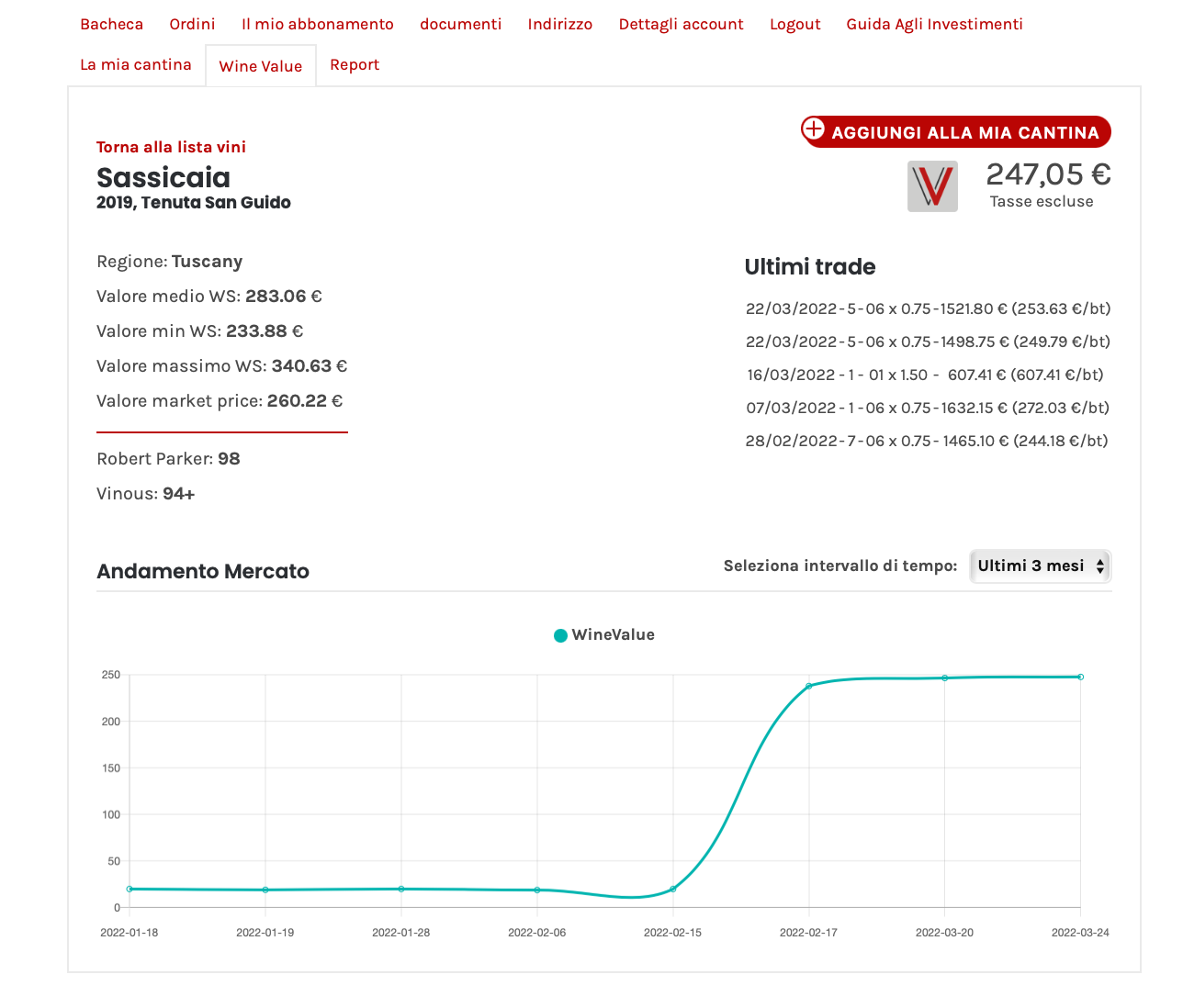Click the price 247,05 €
1183x1008 pixels.
[x=1048, y=174]
